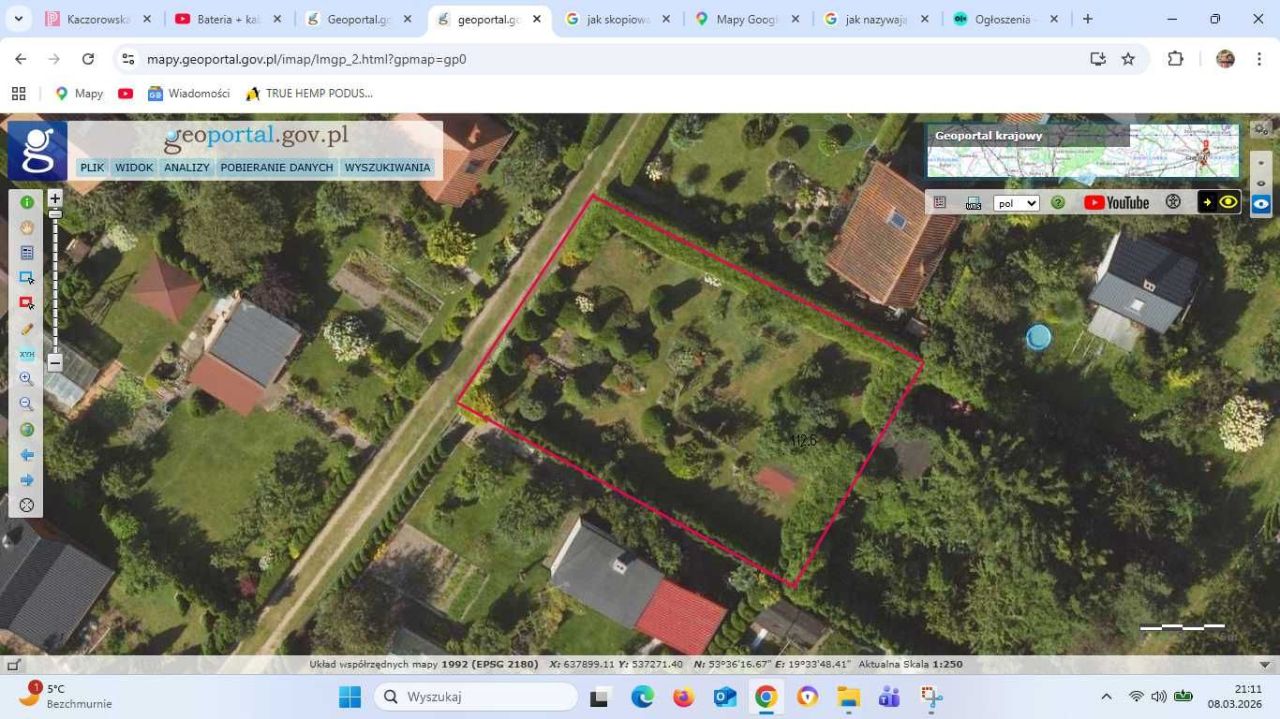Click the plus zoom button above slider
The width and height of the screenshot is (1280, 719).
[x=55, y=198]
